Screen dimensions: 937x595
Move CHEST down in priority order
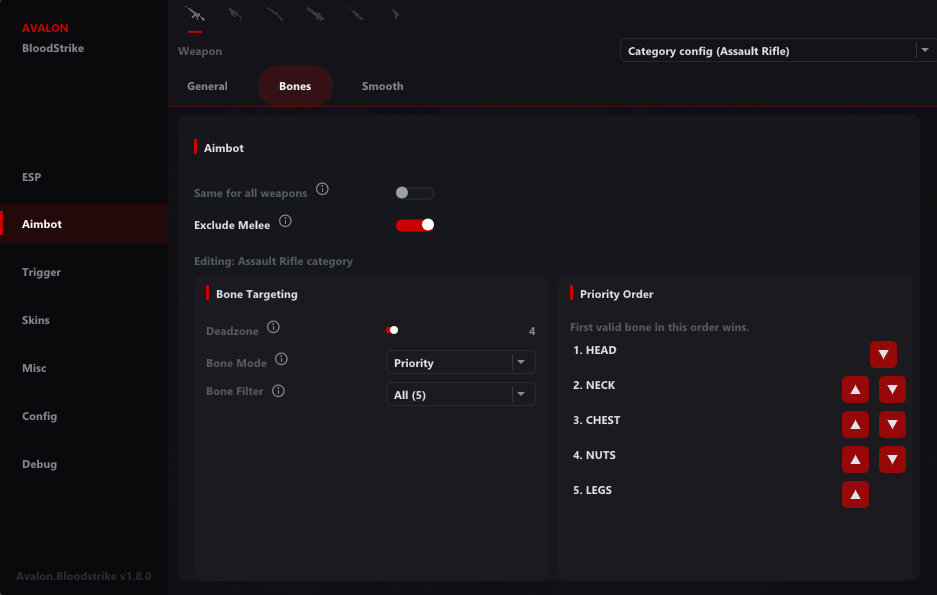tap(892, 424)
